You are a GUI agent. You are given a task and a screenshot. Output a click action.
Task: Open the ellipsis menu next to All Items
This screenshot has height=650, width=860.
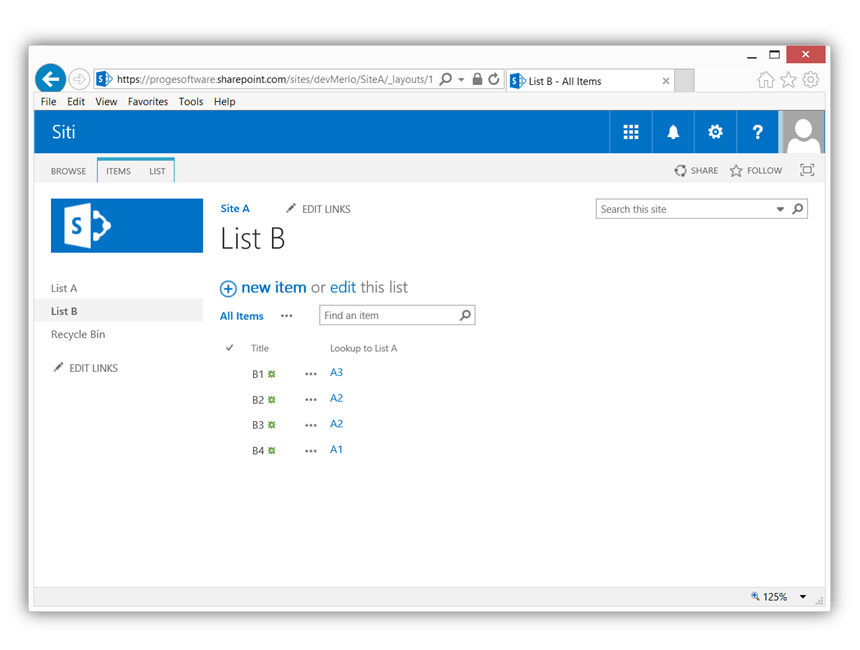tap(287, 315)
